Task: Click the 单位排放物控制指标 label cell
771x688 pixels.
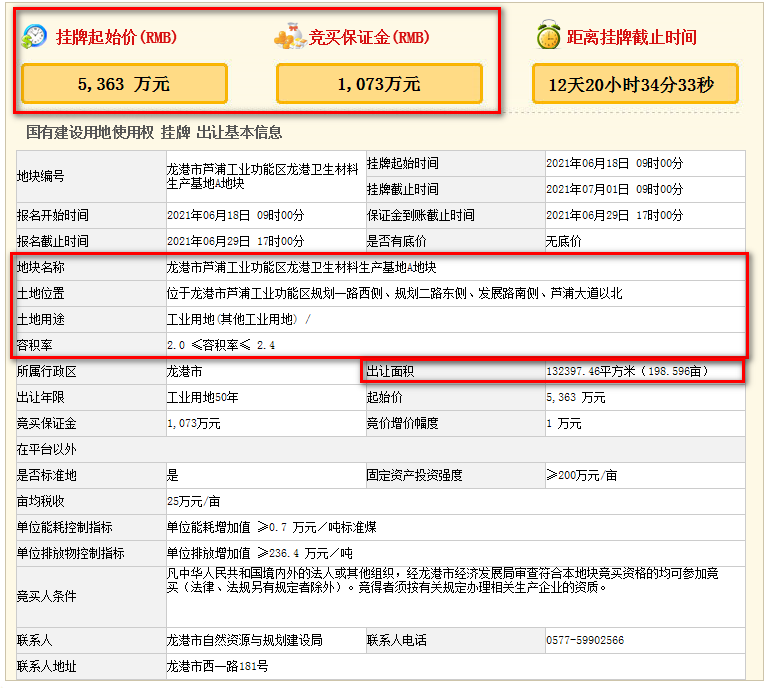Action: 91,554
